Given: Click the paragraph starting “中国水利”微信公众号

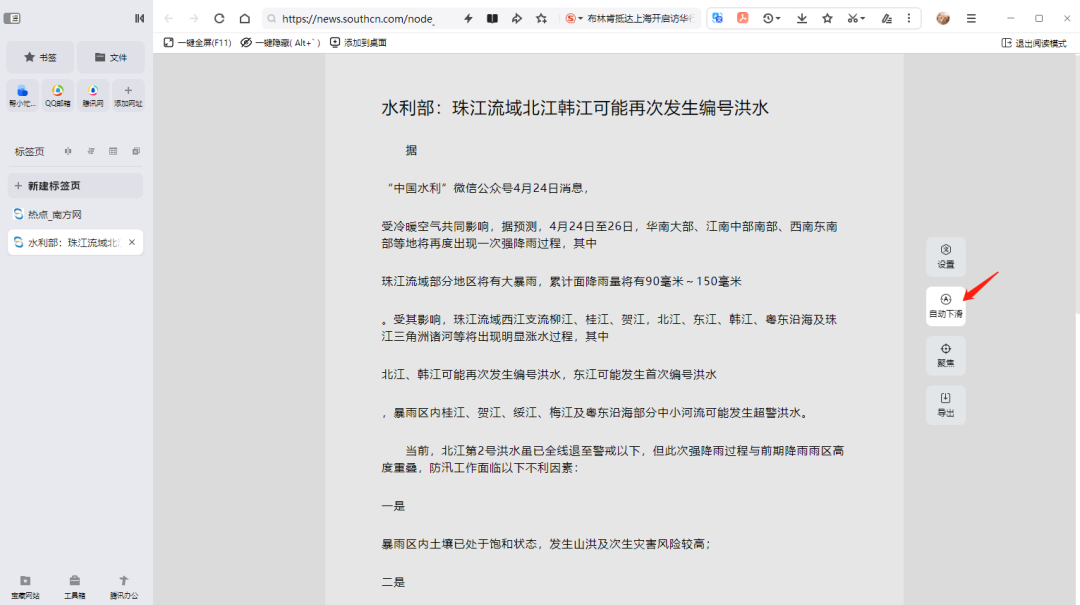Looking at the screenshot, I should 486,188.
